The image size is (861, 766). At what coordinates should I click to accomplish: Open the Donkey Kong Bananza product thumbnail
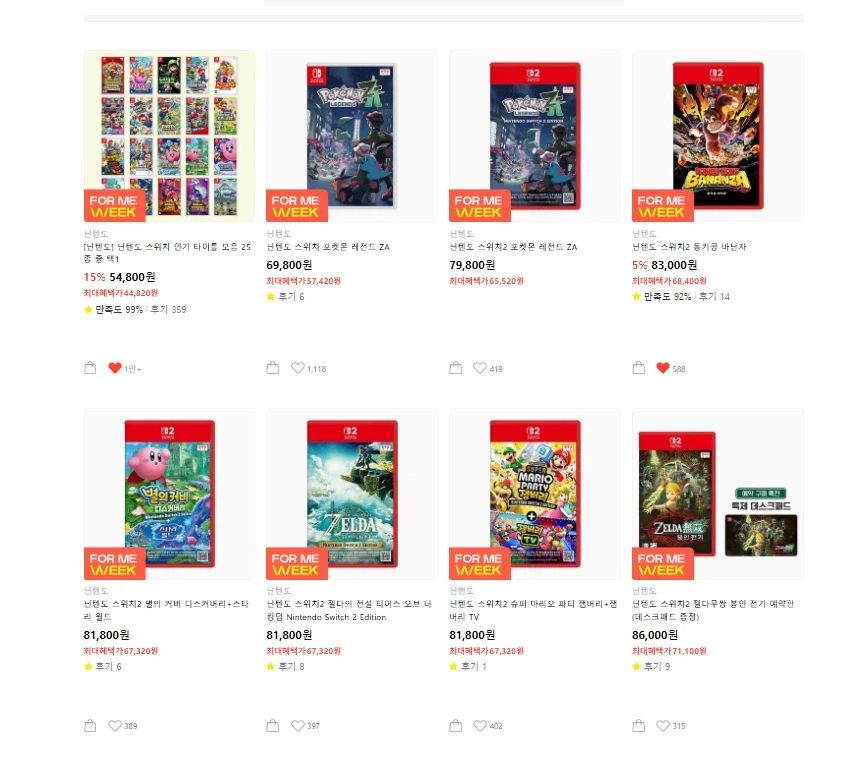(x=717, y=136)
